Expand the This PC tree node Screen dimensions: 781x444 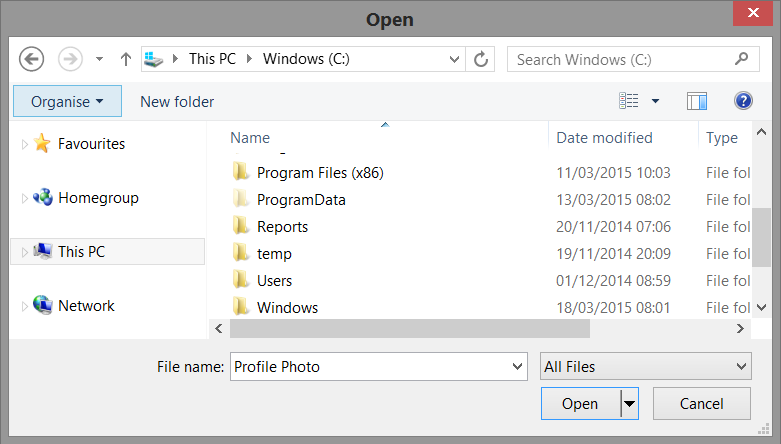[25, 252]
